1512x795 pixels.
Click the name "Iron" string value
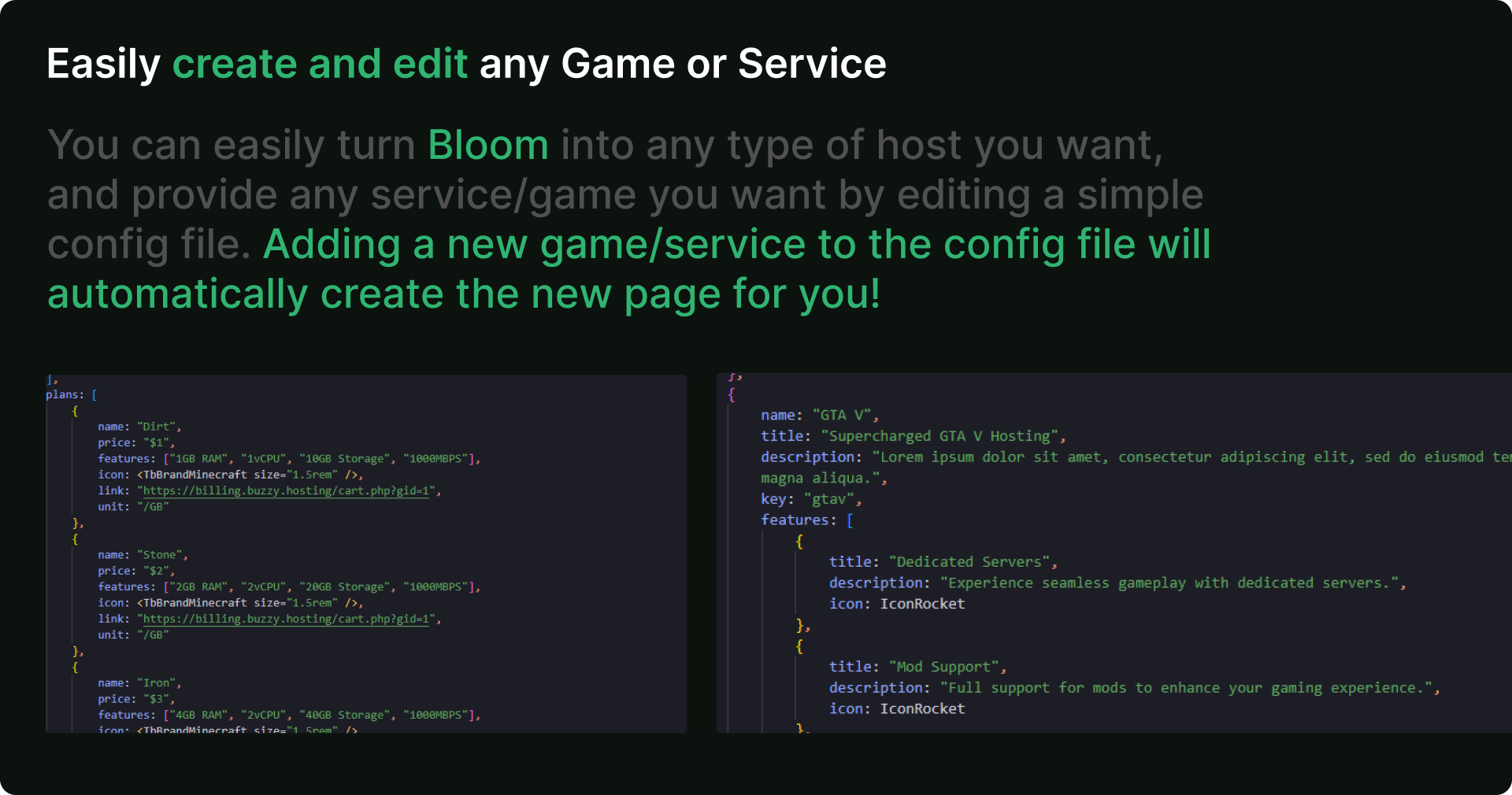[159, 683]
